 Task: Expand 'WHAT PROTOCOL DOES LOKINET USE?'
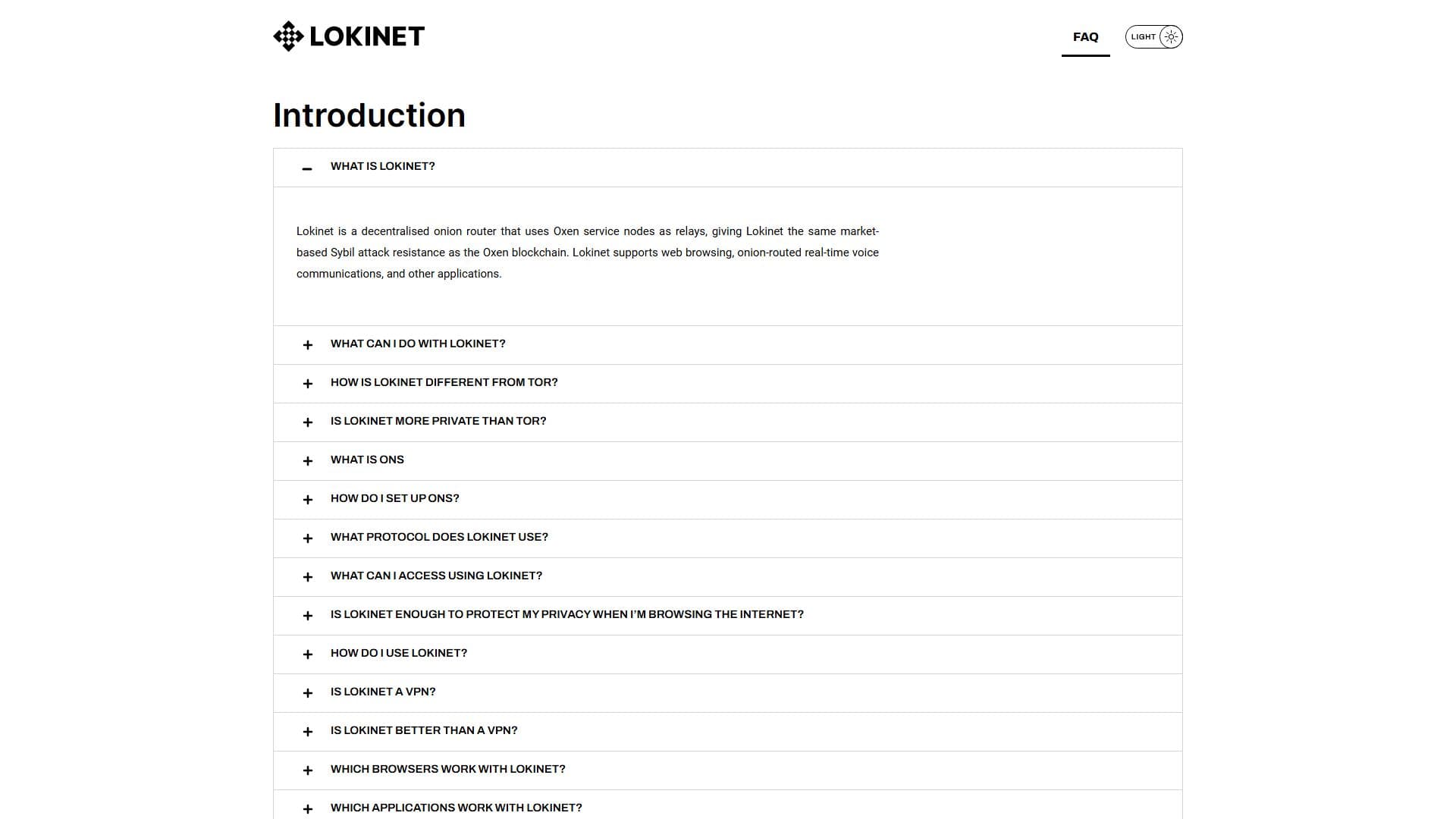coord(727,538)
